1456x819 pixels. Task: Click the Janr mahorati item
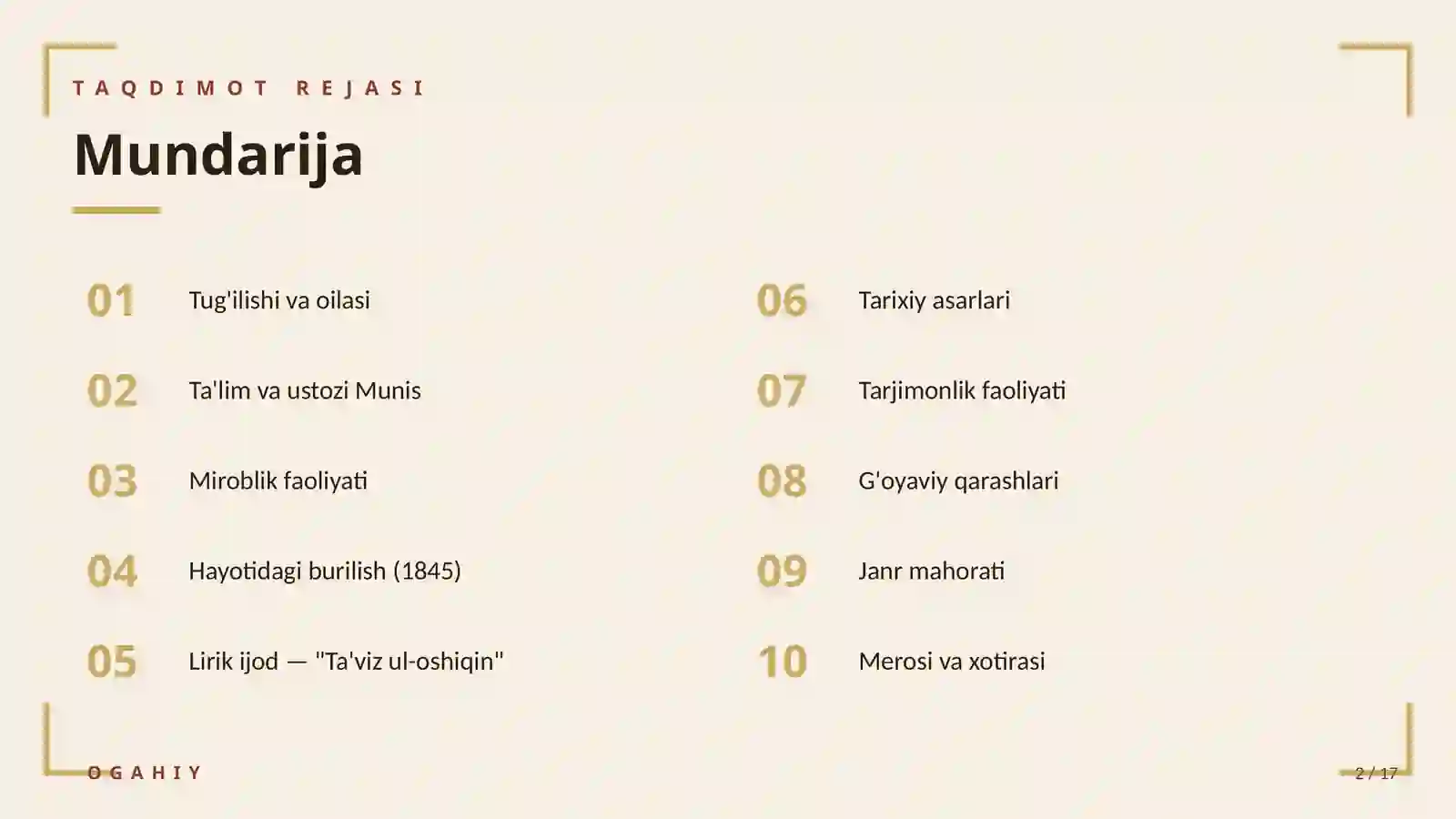(932, 571)
